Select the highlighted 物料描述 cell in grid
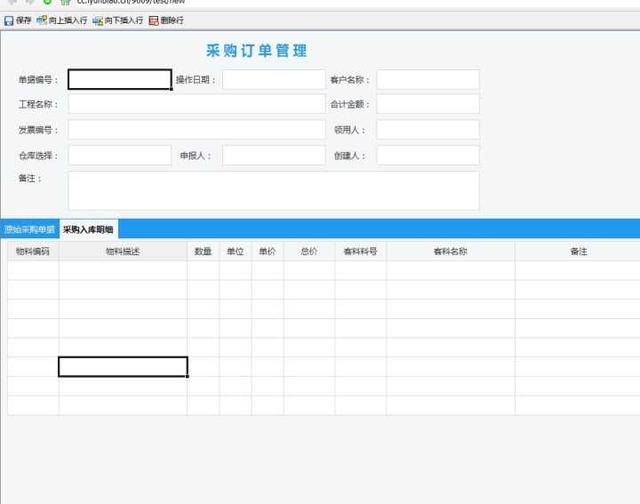This screenshot has height=504, width=640. [x=123, y=367]
